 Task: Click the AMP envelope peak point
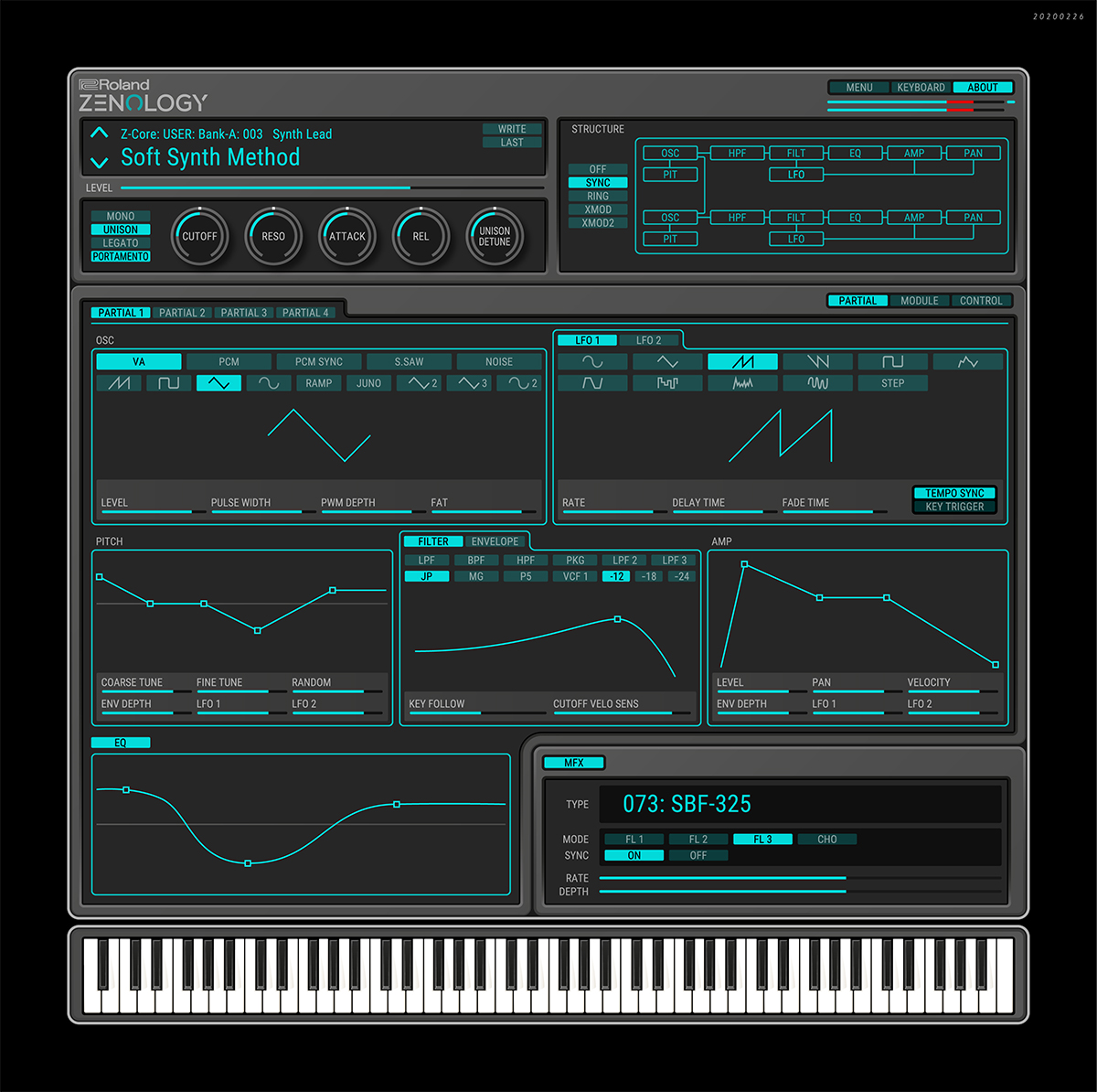click(744, 564)
